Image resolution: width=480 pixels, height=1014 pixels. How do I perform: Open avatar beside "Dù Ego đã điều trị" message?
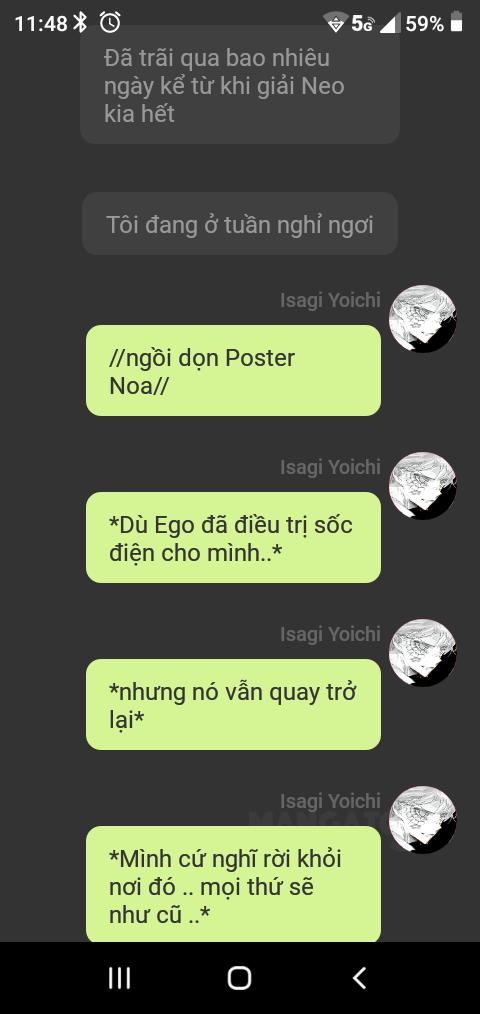[422, 486]
